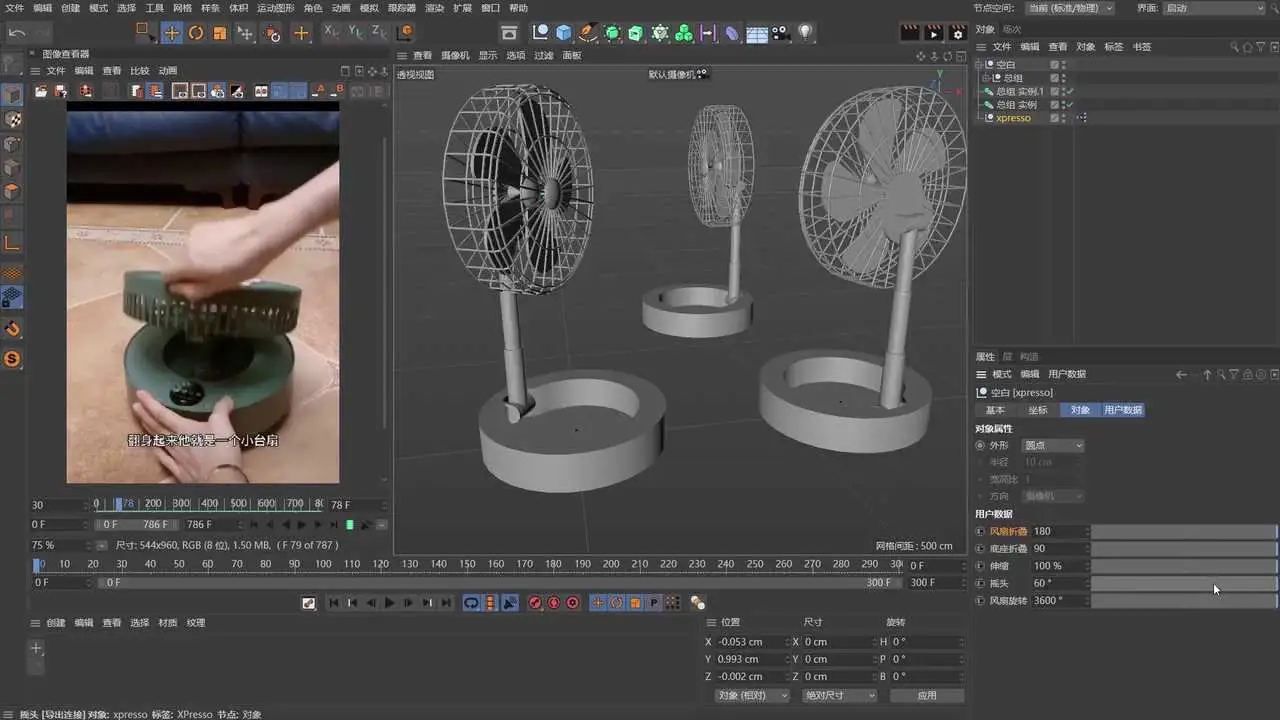The image size is (1280, 720).
Task: Open material manager 创建 menu
Action: pos(55,623)
